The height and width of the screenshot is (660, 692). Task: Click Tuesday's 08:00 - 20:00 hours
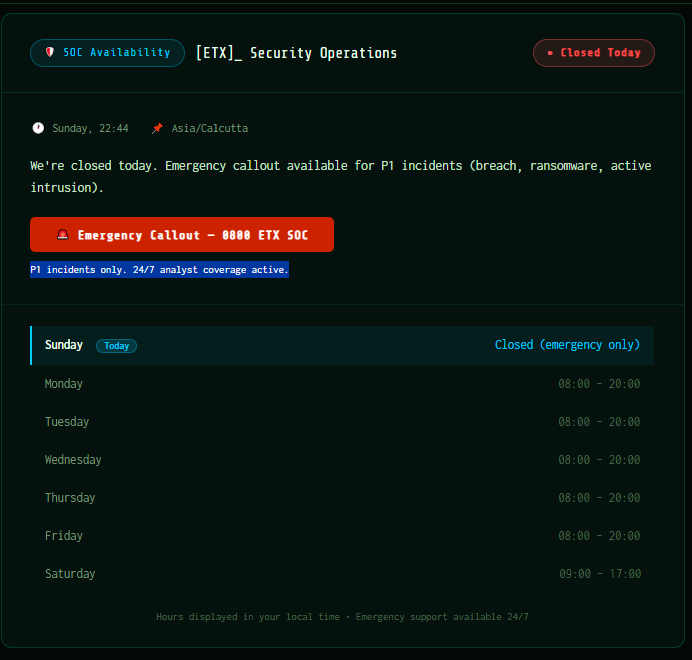tap(599, 422)
